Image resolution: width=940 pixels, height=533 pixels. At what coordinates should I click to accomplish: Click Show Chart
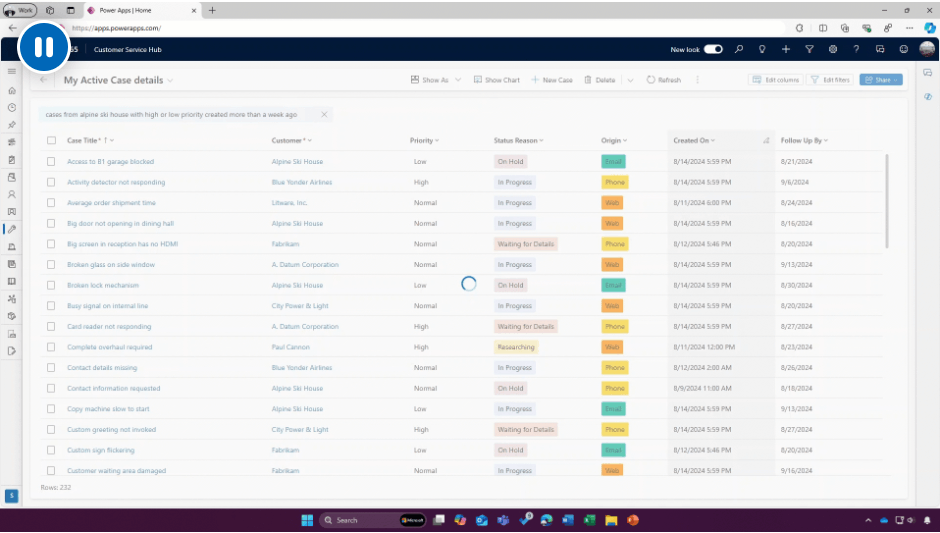[496, 80]
